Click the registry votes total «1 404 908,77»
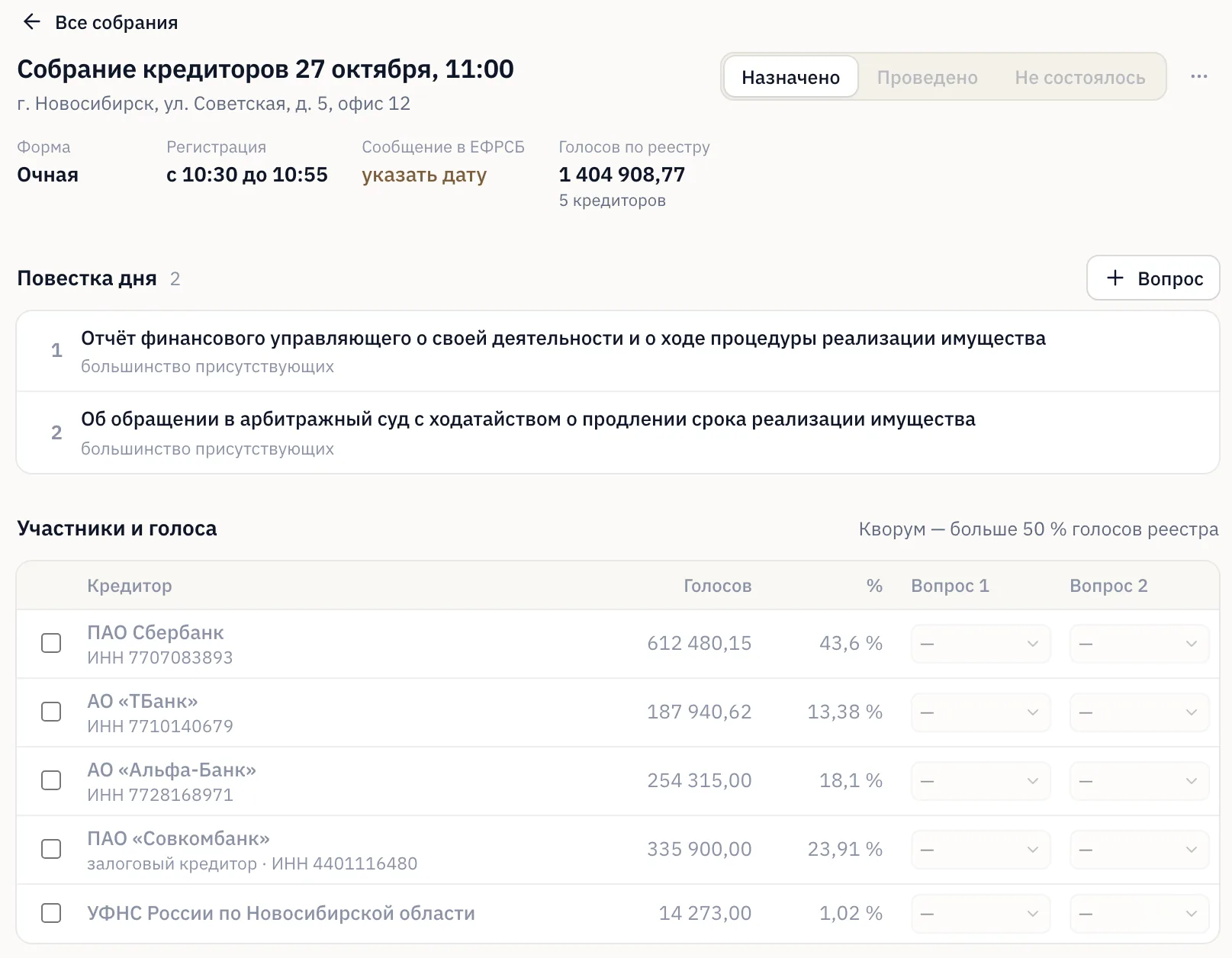 tap(622, 175)
